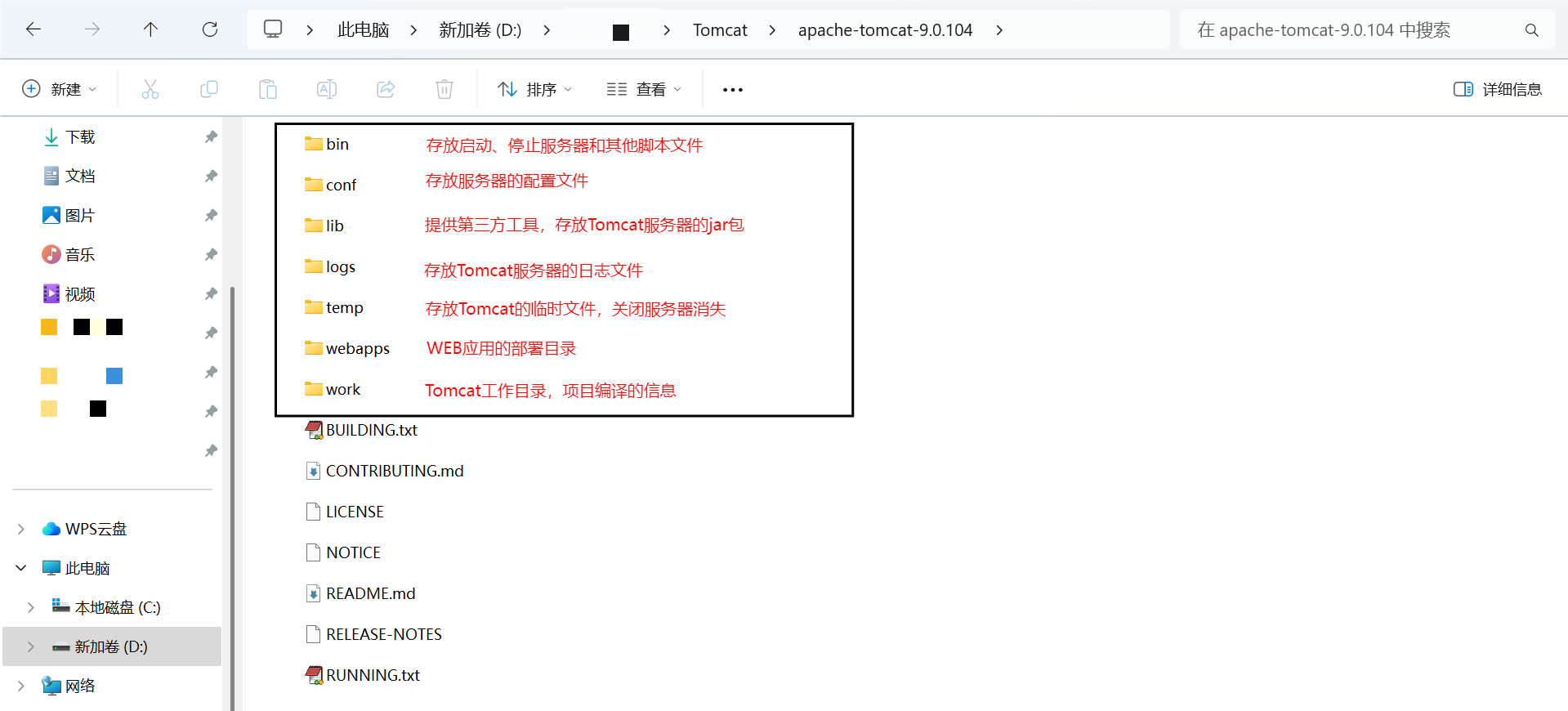Select the RUNNING.txt file
The height and width of the screenshot is (711, 1568).
(363, 676)
